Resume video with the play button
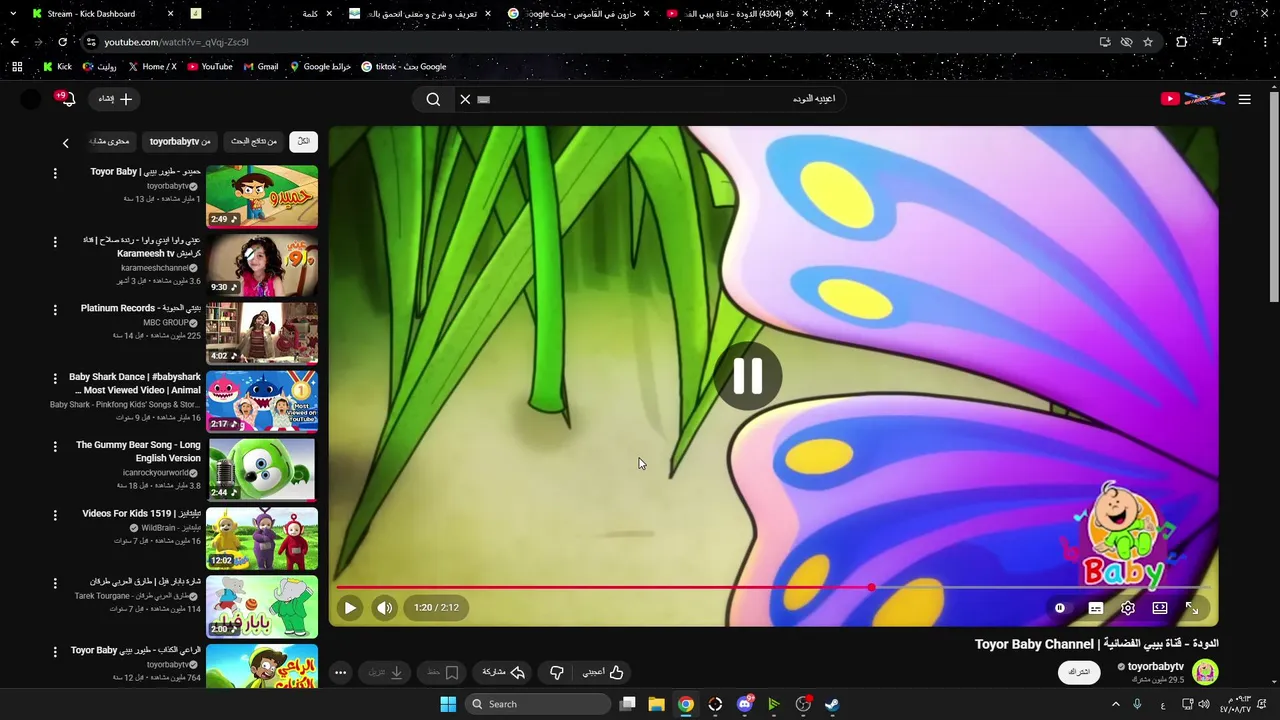Screen dimensions: 1280x720 pos(350,607)
